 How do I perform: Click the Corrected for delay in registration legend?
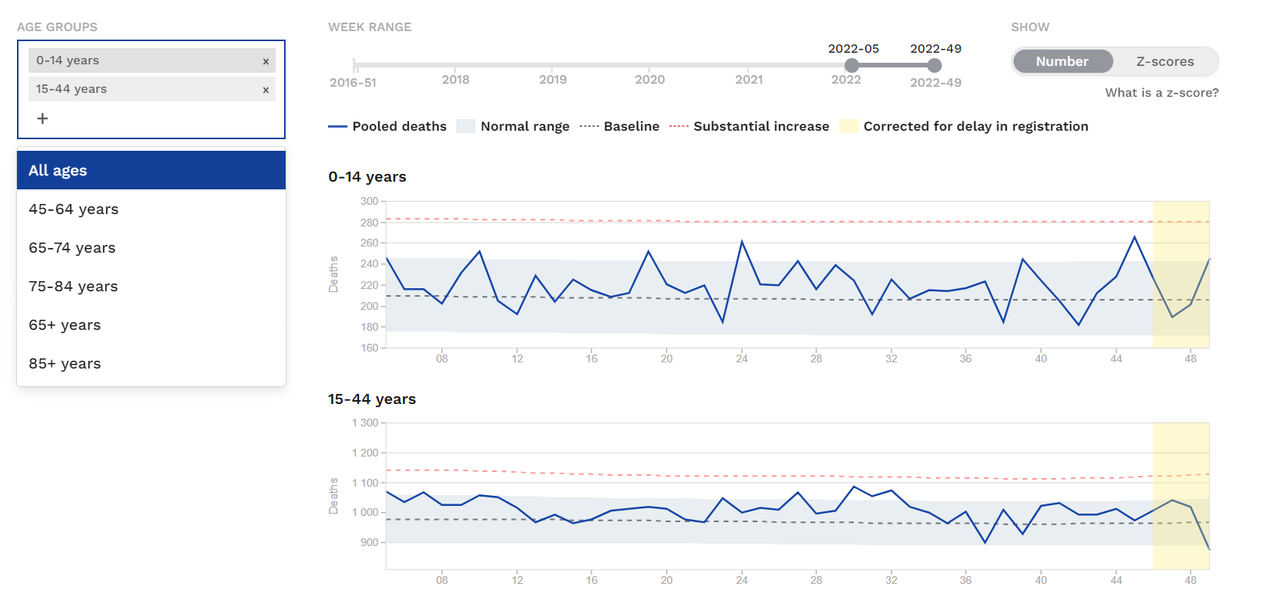(x=964, y=126)
